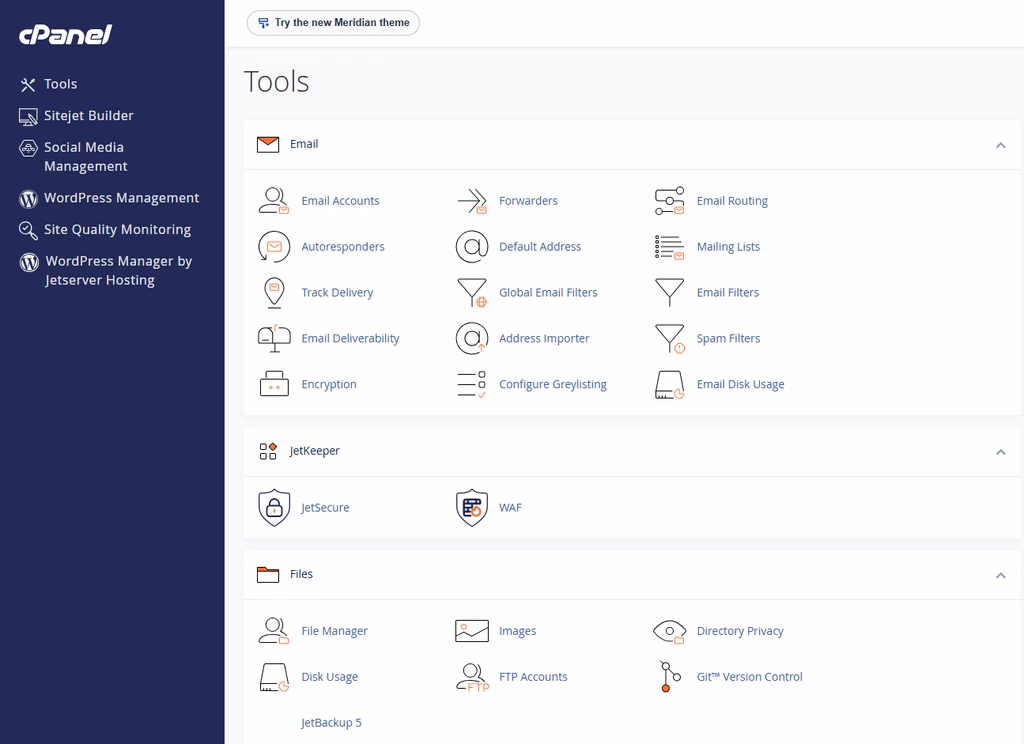Follow the Forwarders link
1024x744 pixels.
click(x=528, y=201)
